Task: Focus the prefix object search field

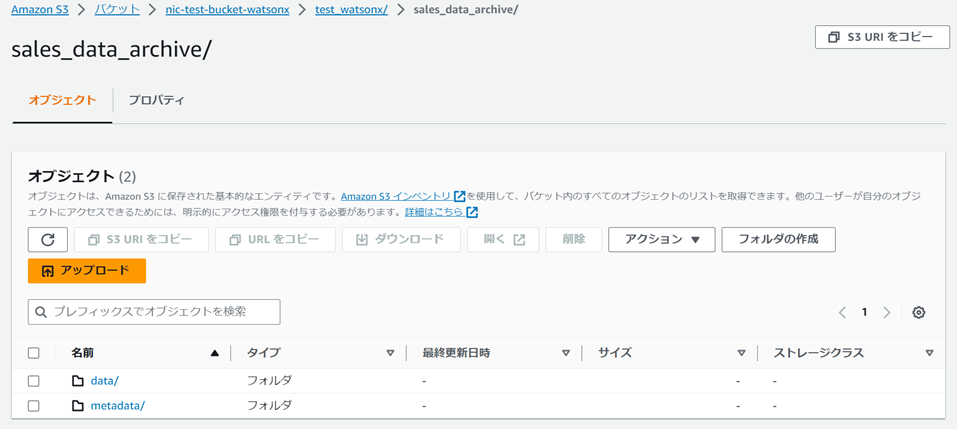Action: pyautogui.click(x=154, y=312)
